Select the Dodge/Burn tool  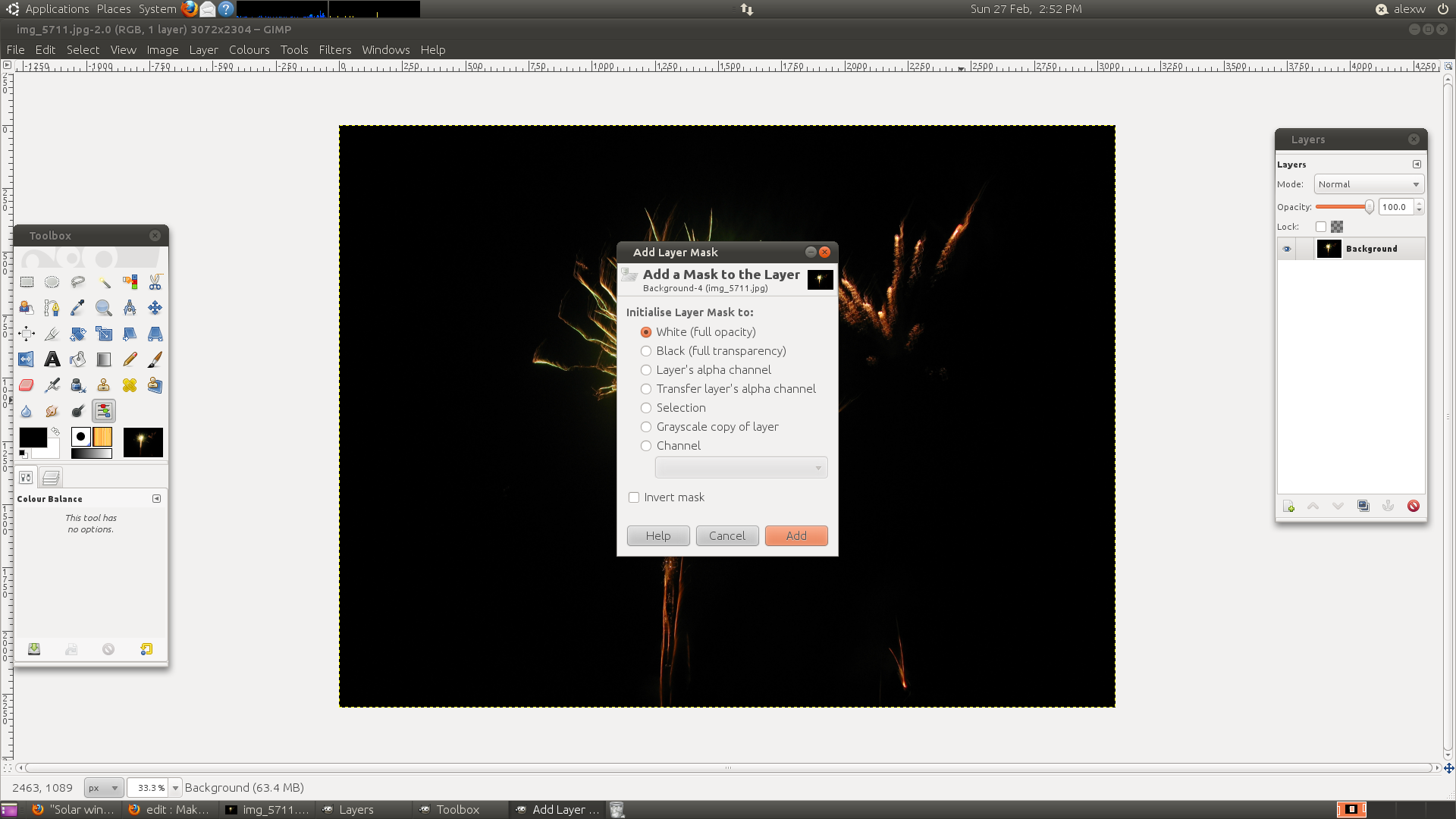point(78,410)
